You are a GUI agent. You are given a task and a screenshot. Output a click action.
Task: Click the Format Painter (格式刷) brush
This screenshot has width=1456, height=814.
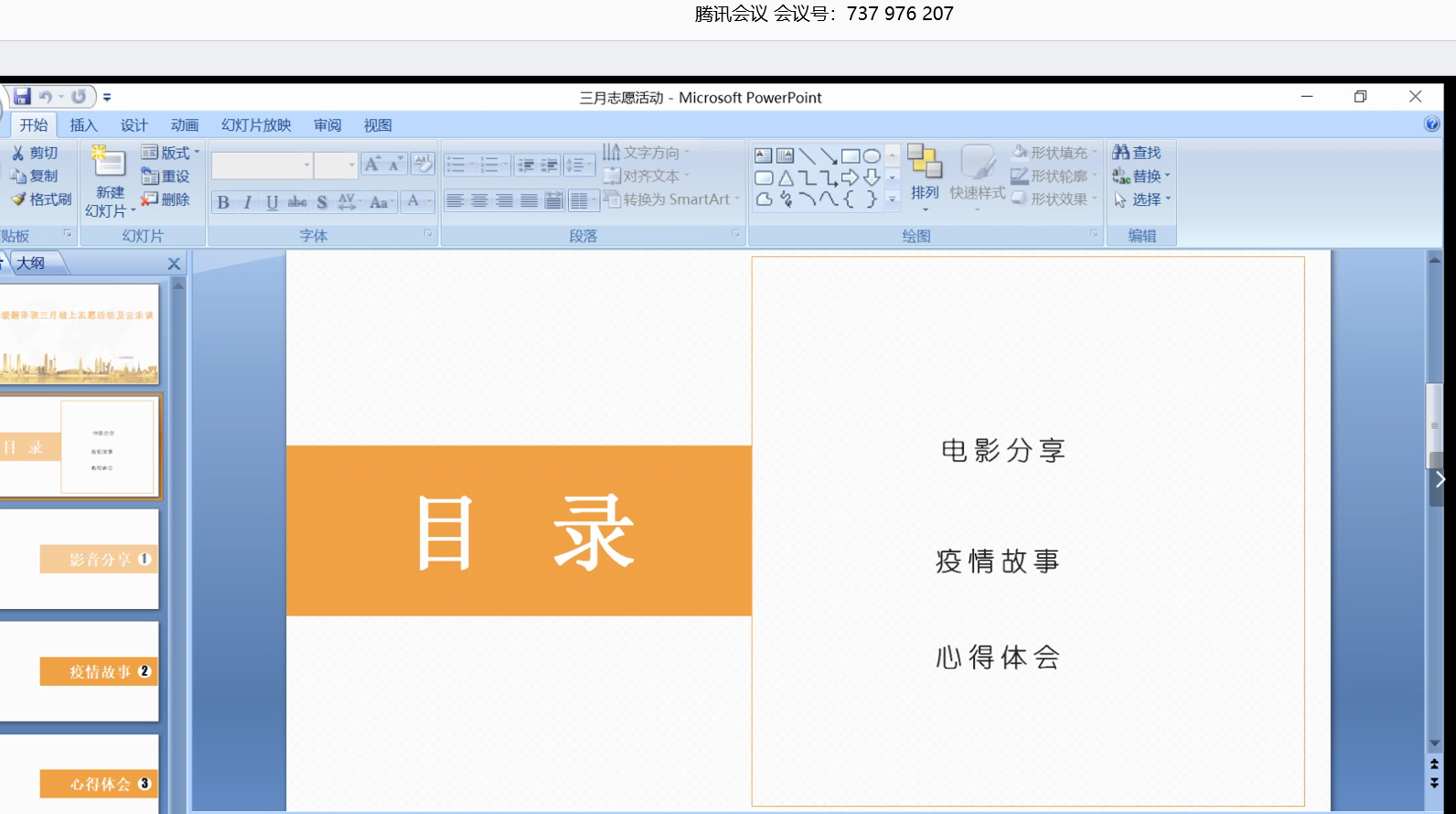tap(40, 199)
